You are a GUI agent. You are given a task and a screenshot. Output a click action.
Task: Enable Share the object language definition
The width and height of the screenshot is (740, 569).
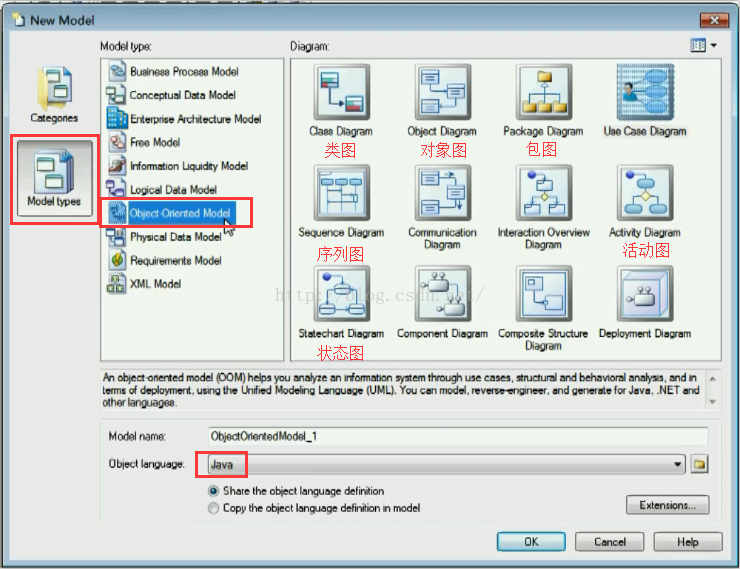pyautogui.click(x=213, y=491)
